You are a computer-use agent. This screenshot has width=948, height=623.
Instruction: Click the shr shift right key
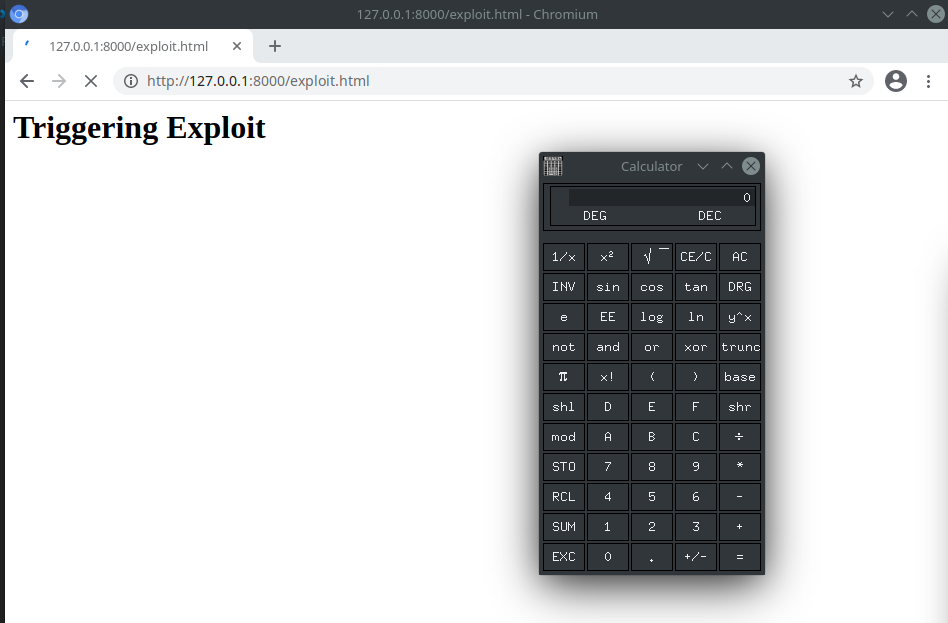pyautogui.click(x=740, y=406)
